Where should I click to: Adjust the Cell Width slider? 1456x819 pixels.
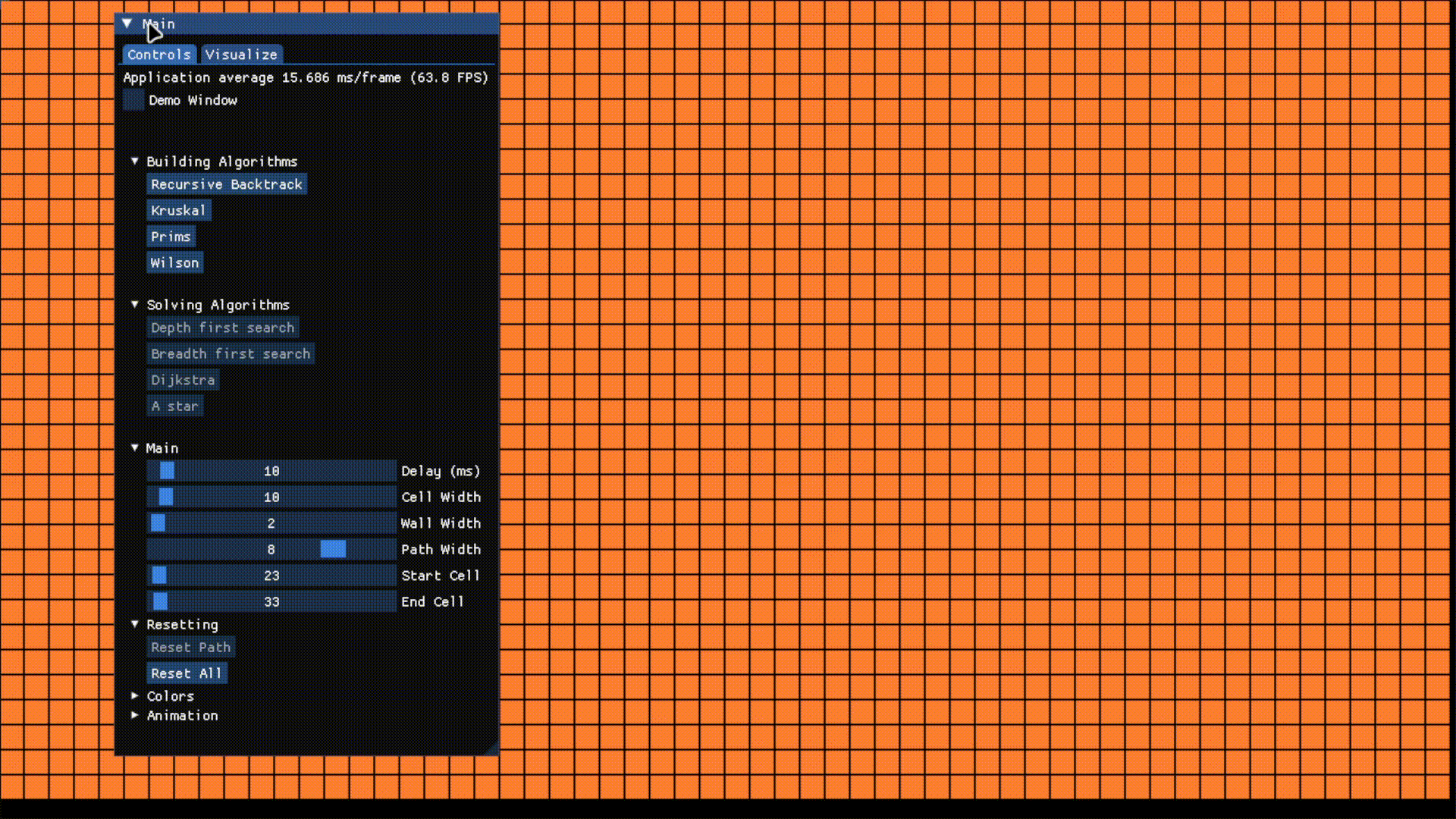271,497
